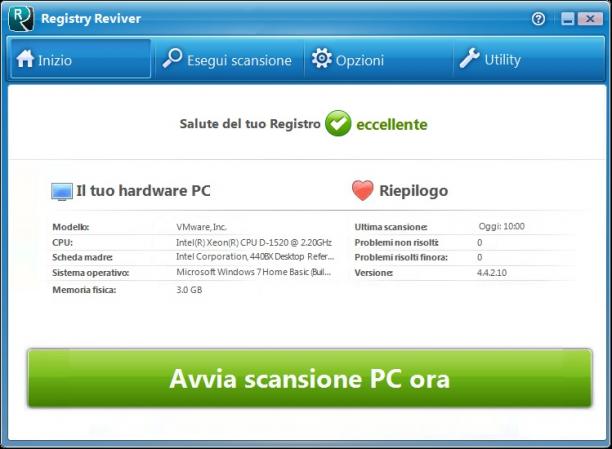The image size is (612, 449).
Task: Click 'Salute del tuo Registro' label
Action: point(250,124)
